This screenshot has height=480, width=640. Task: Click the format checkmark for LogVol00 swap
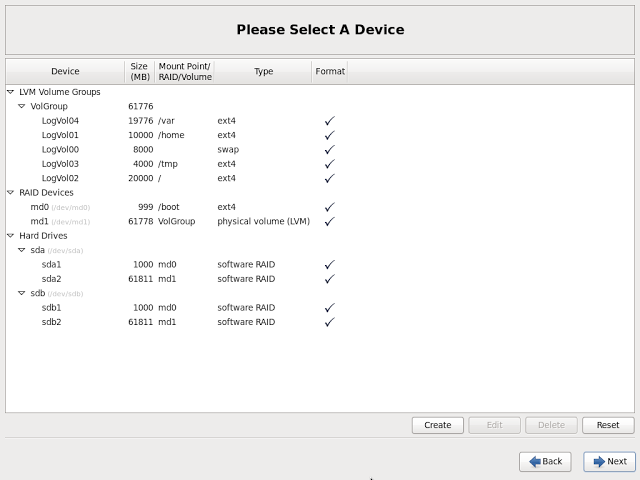[329, 149]
